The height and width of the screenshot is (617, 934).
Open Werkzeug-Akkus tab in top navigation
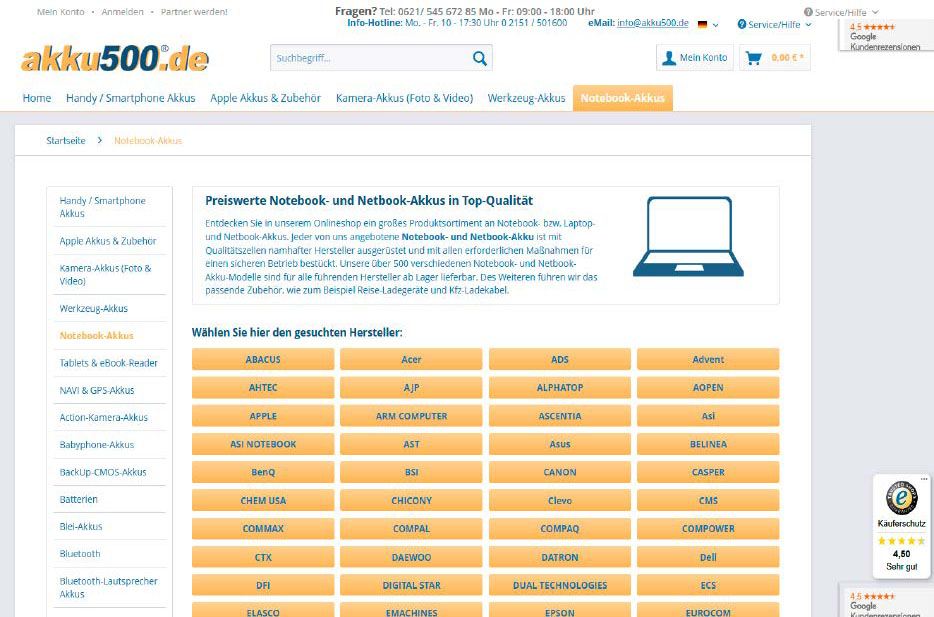pyautogui.click(x=526, y=98)
